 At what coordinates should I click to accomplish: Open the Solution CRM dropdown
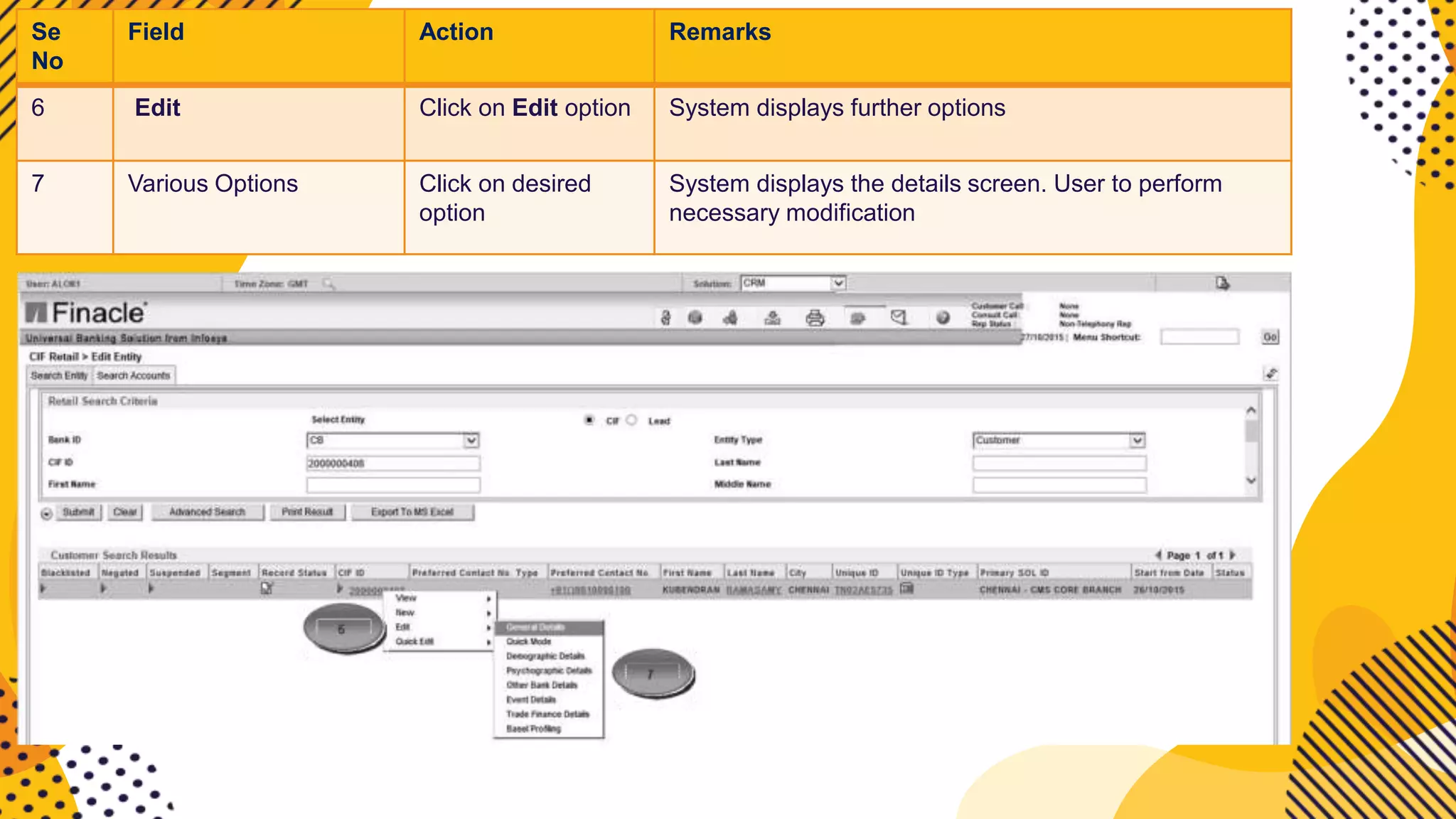coord(838,283)
